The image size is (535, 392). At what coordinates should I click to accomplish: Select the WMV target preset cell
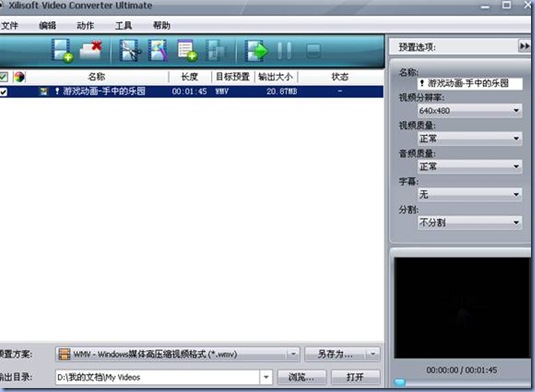point(222,91)
